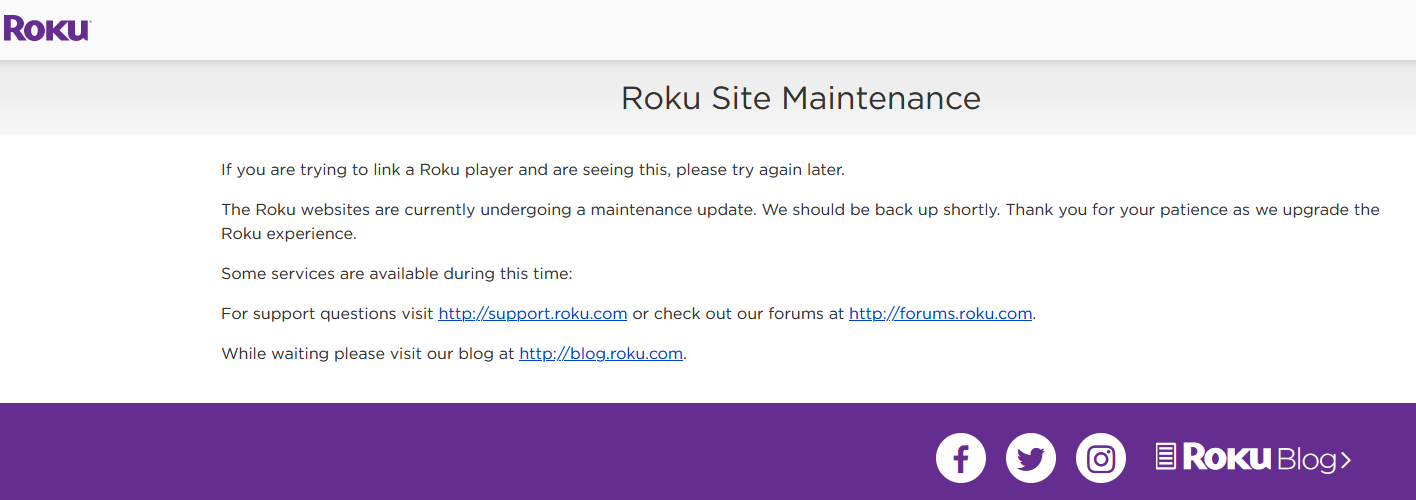
Task: Click the 'Roku experience.' text line
Action: tap(289, 234)
